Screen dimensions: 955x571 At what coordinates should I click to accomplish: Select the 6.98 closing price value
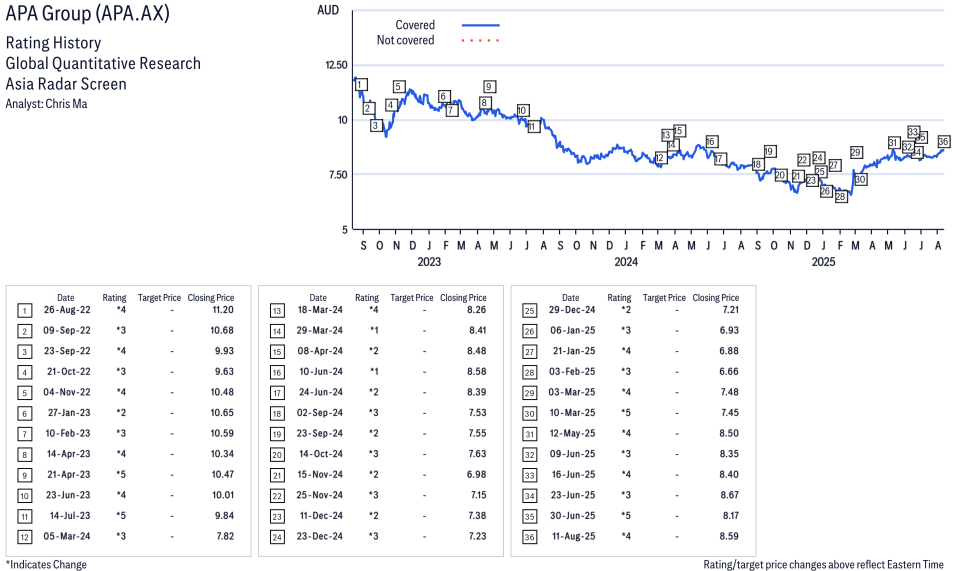point(477,474)
